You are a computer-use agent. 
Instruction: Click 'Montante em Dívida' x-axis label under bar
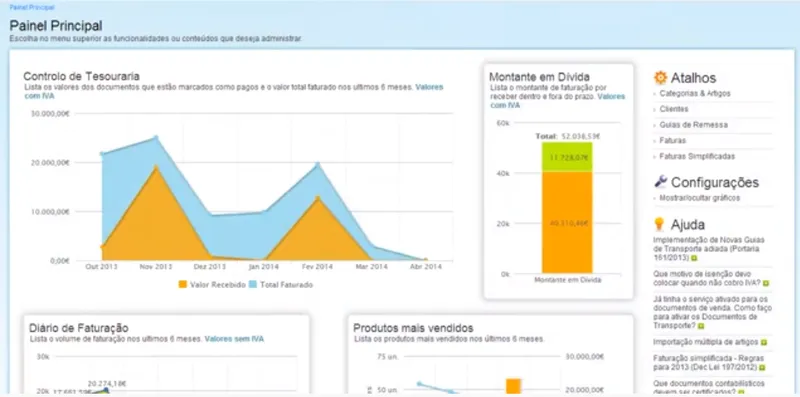click(x=567, y=280)
